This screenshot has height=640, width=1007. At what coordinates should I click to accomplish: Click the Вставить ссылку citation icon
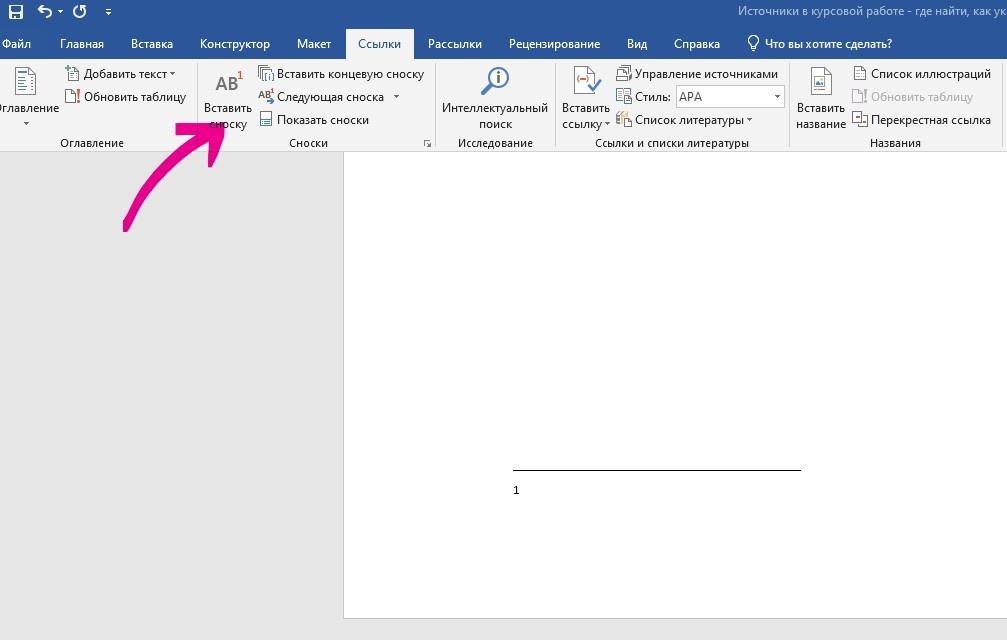(587, 81)
